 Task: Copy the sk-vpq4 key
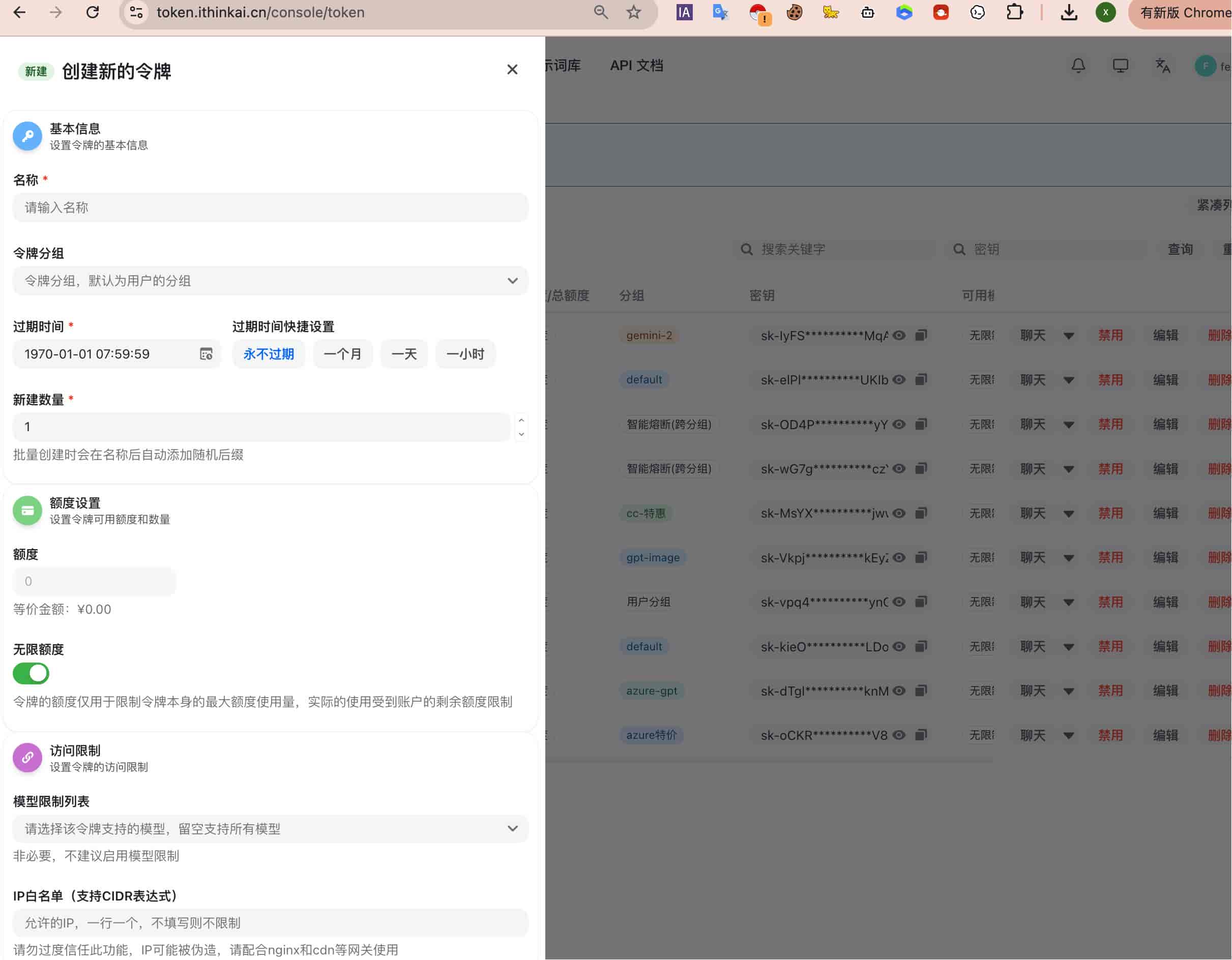[921, 602]
